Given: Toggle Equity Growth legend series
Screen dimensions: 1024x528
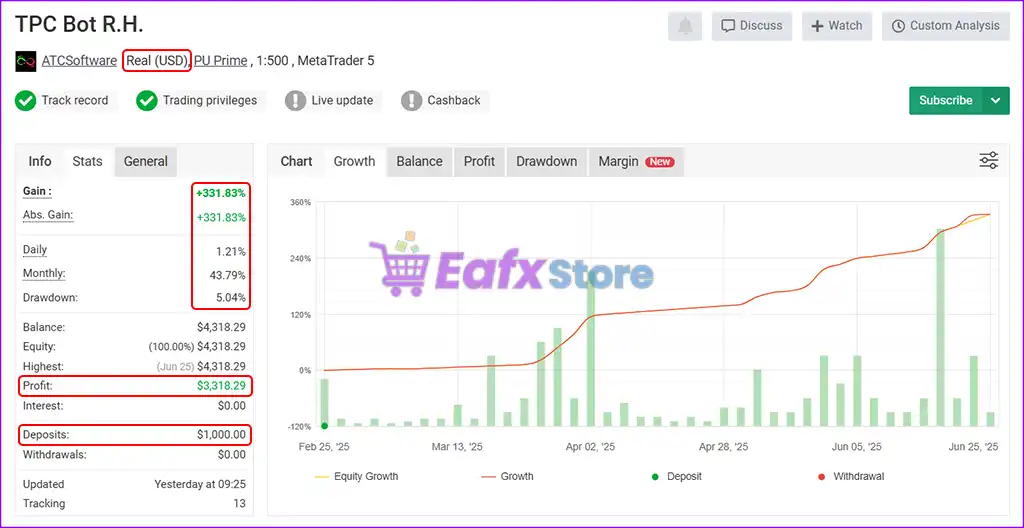Looking at the screenshot, I should 357,476.
